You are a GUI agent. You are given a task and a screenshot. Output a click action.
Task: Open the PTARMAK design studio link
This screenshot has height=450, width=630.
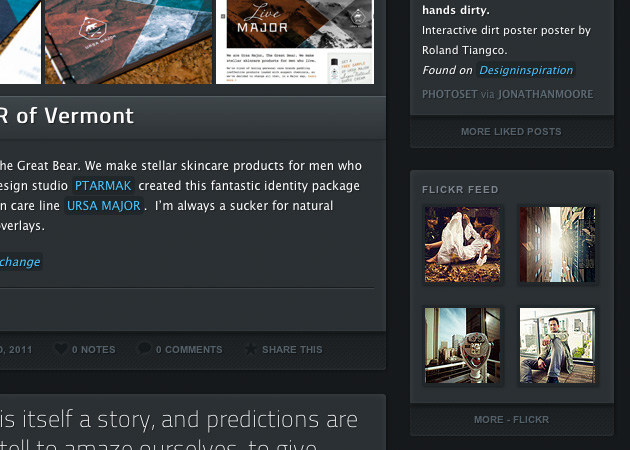tap(103, 186)
